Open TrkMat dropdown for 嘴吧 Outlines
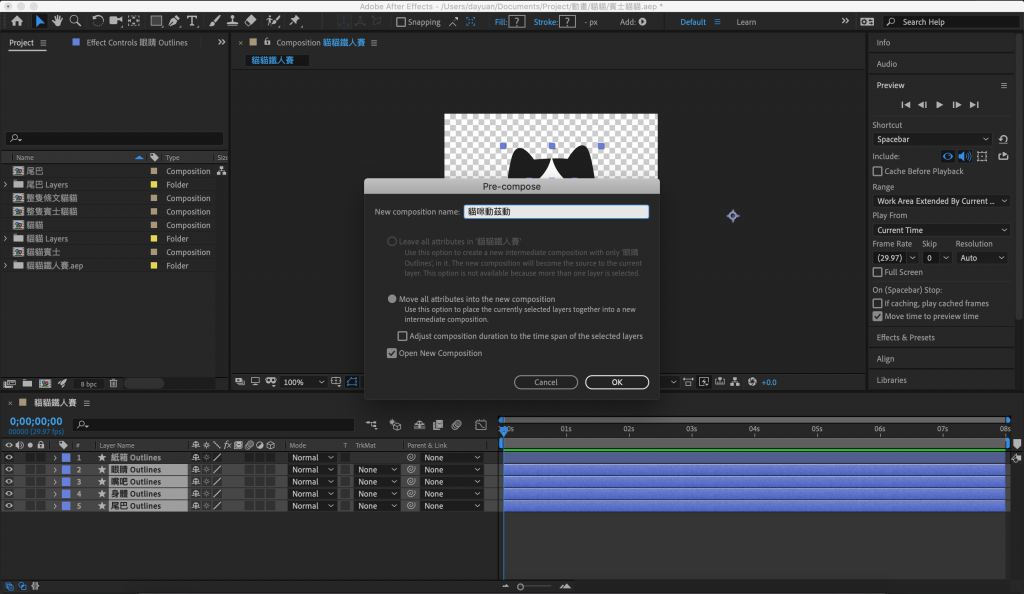The image size is (1024, 594). click(x=376, y=482)
